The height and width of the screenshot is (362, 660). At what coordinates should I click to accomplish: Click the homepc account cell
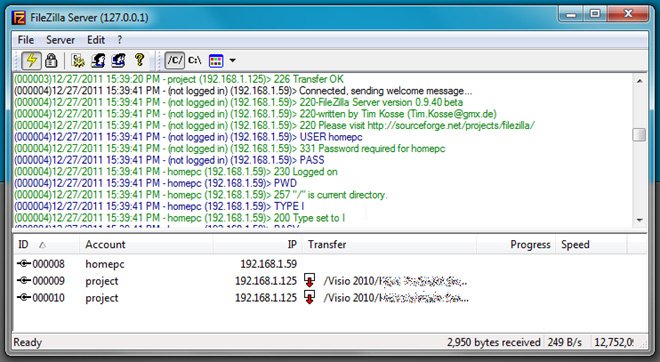click(x=105, y=264)
